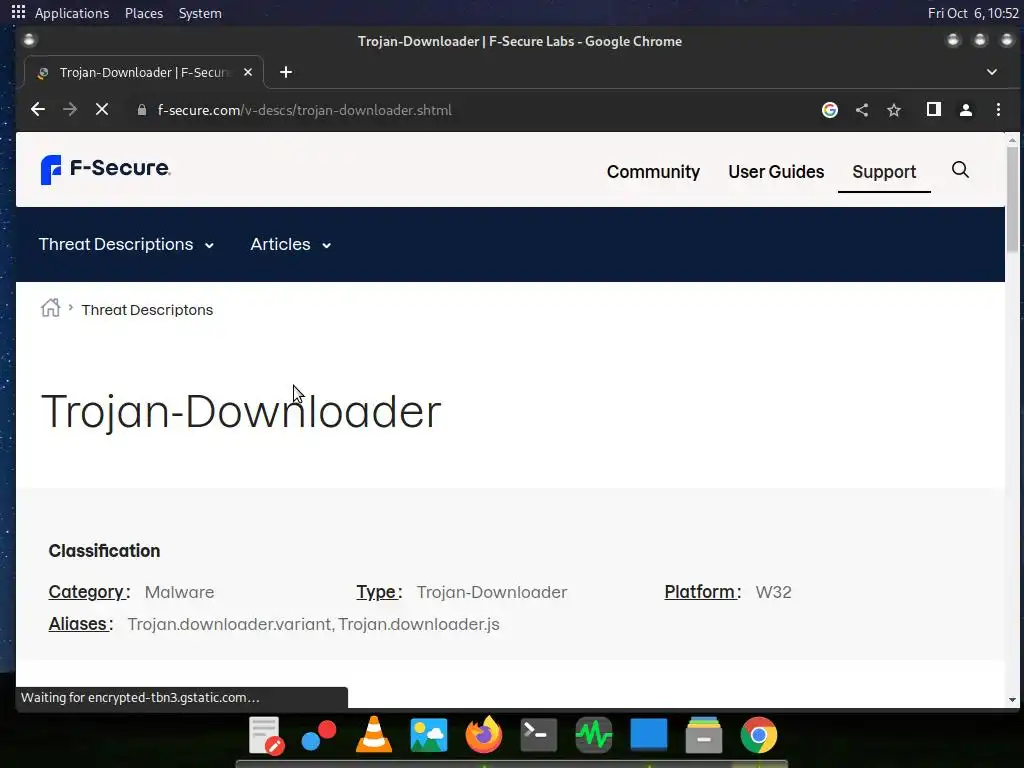Stop loading the page
The height and width of the screenshot is (768, 1024).
(x=102, y=110)
